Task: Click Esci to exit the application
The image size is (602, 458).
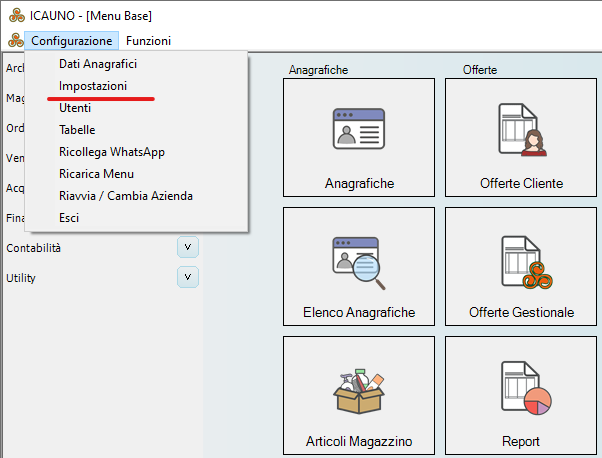Action: pos(69,218)
